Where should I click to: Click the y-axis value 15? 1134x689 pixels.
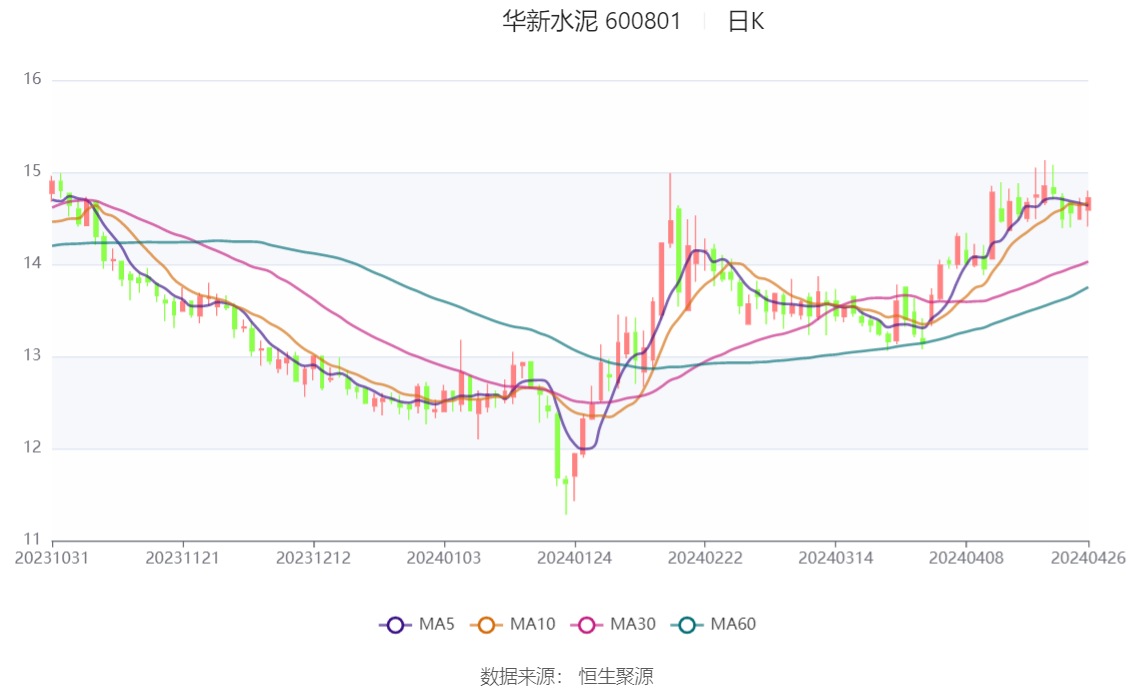click(33, 171)
